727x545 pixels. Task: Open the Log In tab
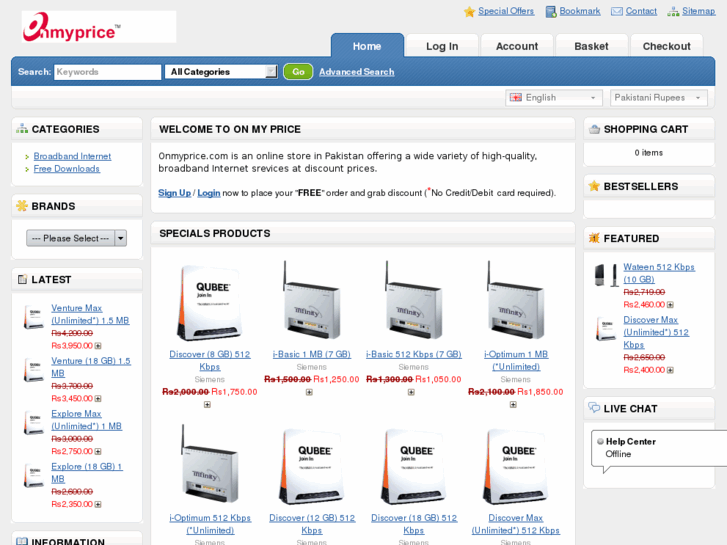(x=442, y=46)
